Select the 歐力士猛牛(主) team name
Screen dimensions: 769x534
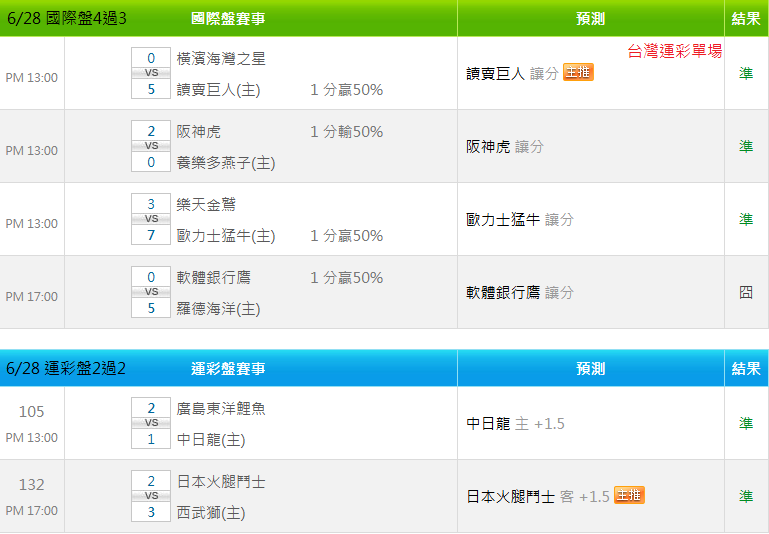[x=226, y=236]
